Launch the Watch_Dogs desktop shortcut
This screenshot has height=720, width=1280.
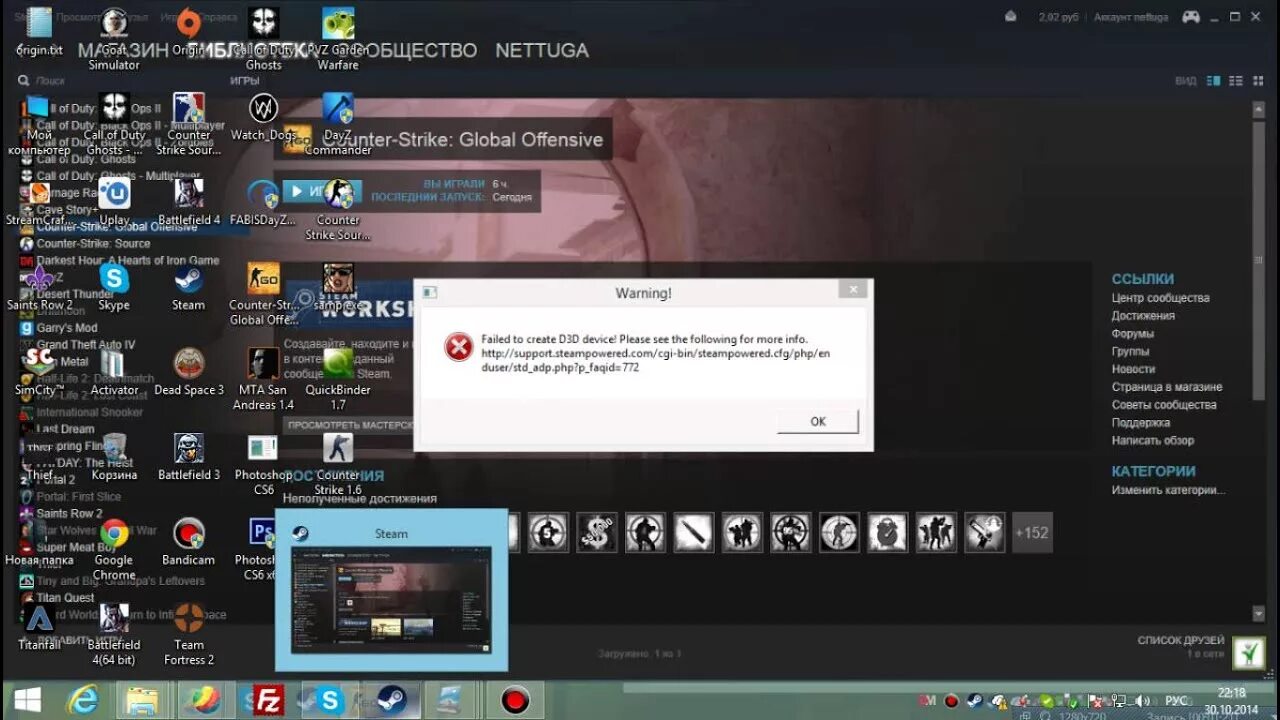(263, 117)
